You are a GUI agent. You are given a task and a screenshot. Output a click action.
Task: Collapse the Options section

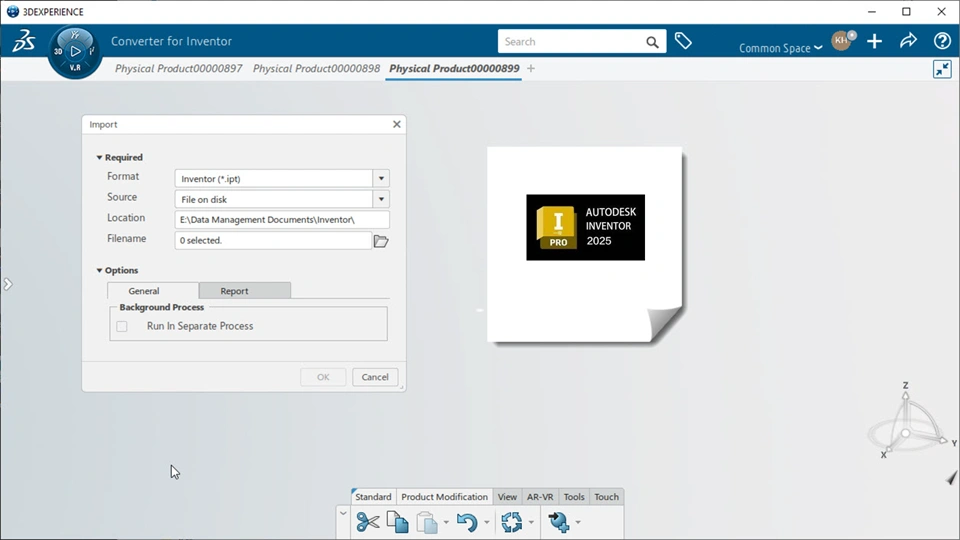[99, 270]
